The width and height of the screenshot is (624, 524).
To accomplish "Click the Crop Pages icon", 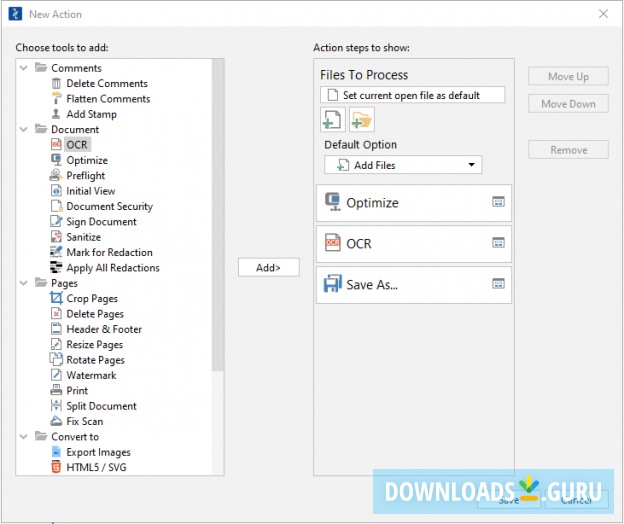I will (x=56, y=298).
